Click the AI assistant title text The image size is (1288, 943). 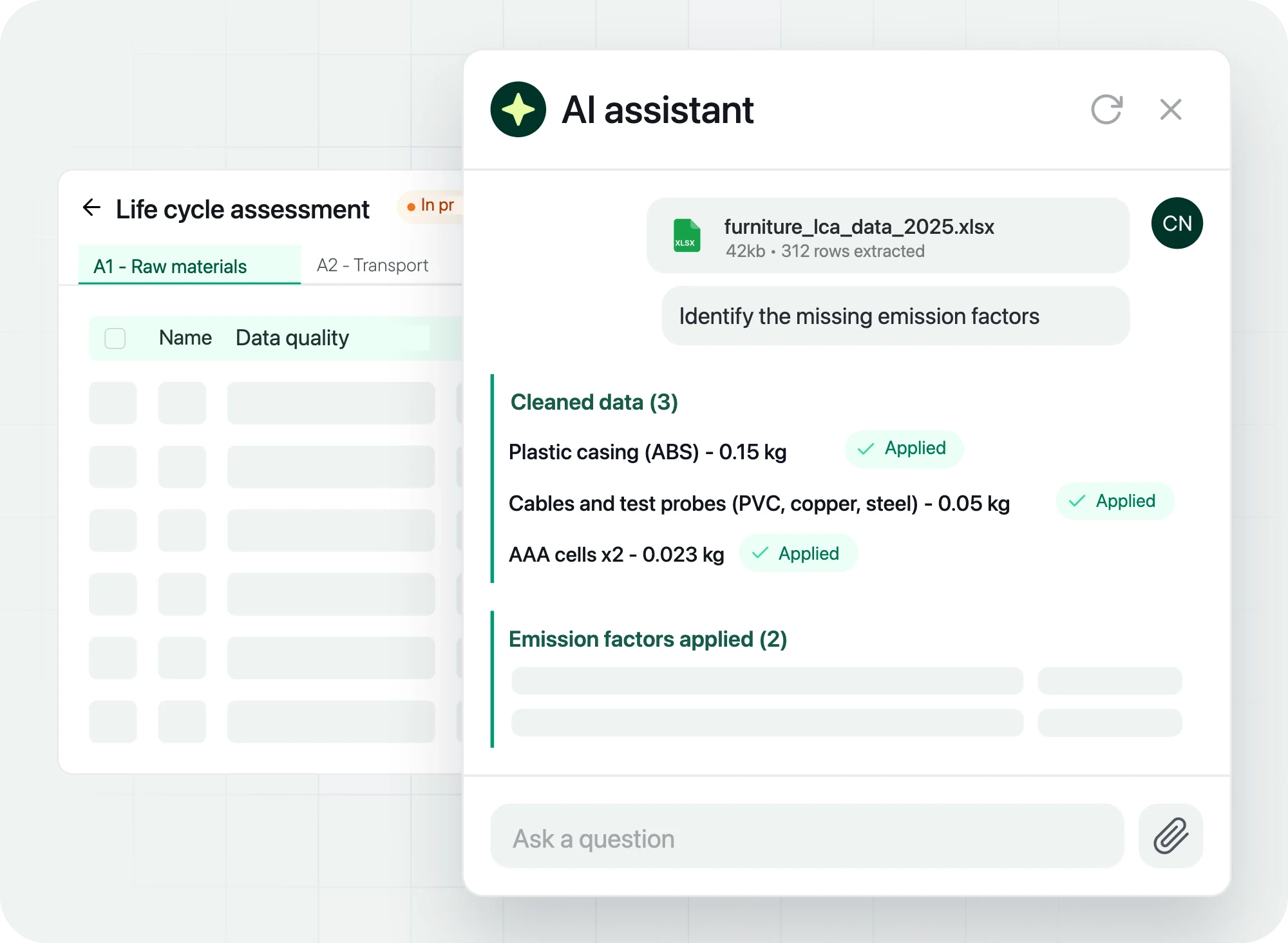[x=658, y=110]
